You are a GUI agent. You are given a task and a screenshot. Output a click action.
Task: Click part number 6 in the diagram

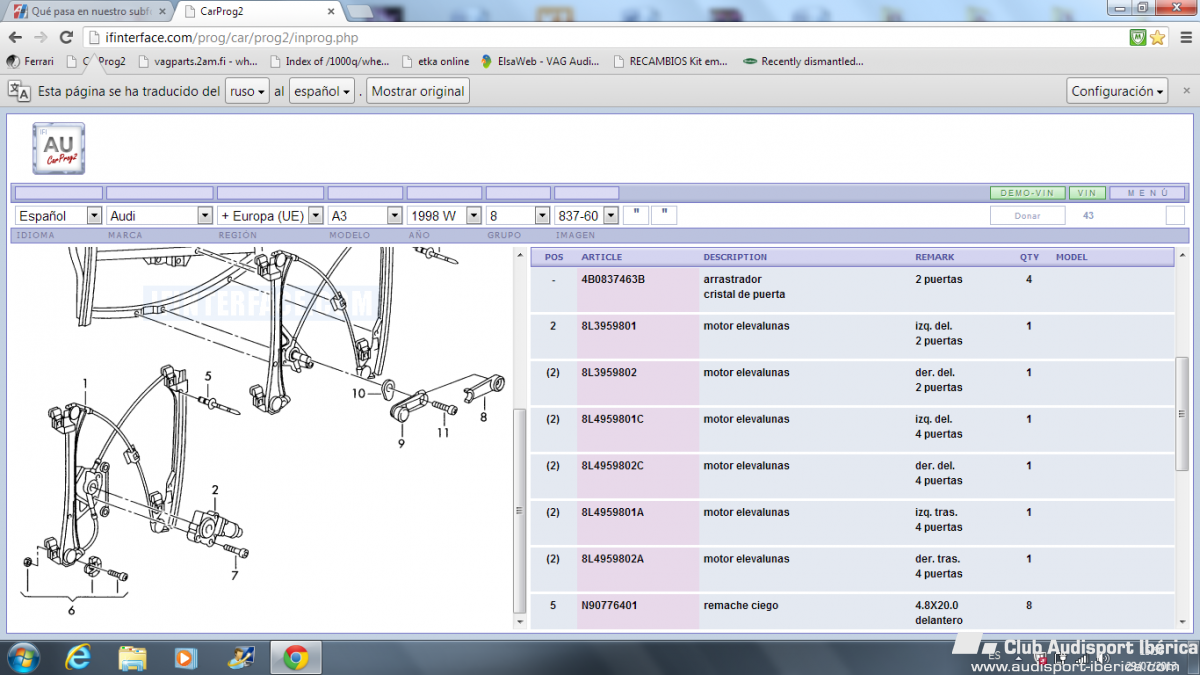[71, 609]
